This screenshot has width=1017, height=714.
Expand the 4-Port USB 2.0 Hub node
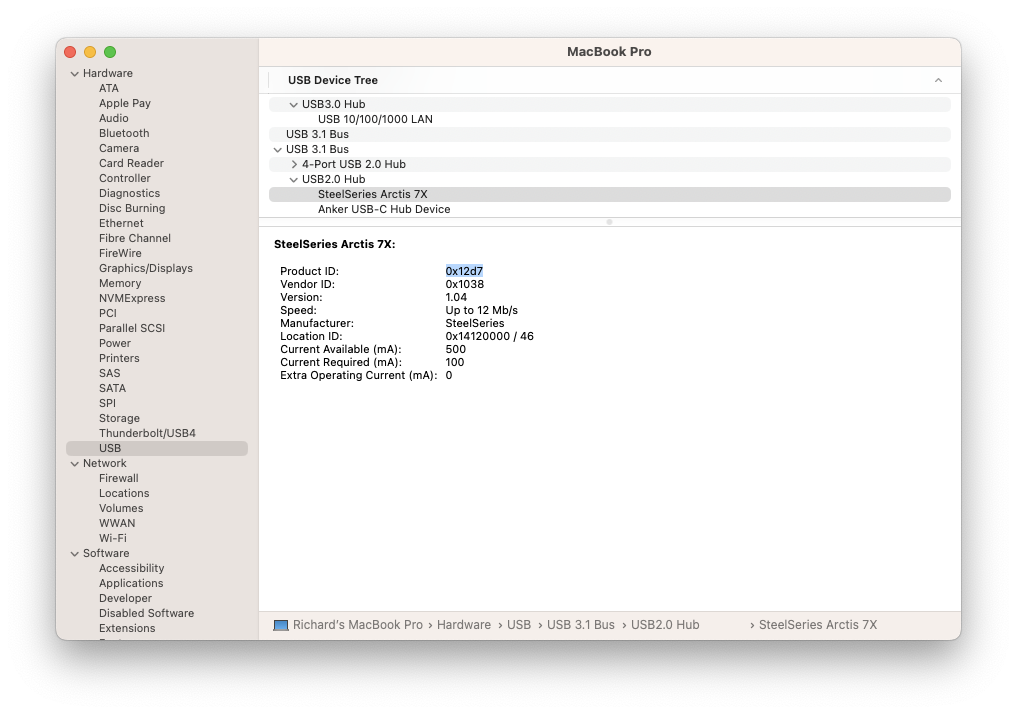294,165
